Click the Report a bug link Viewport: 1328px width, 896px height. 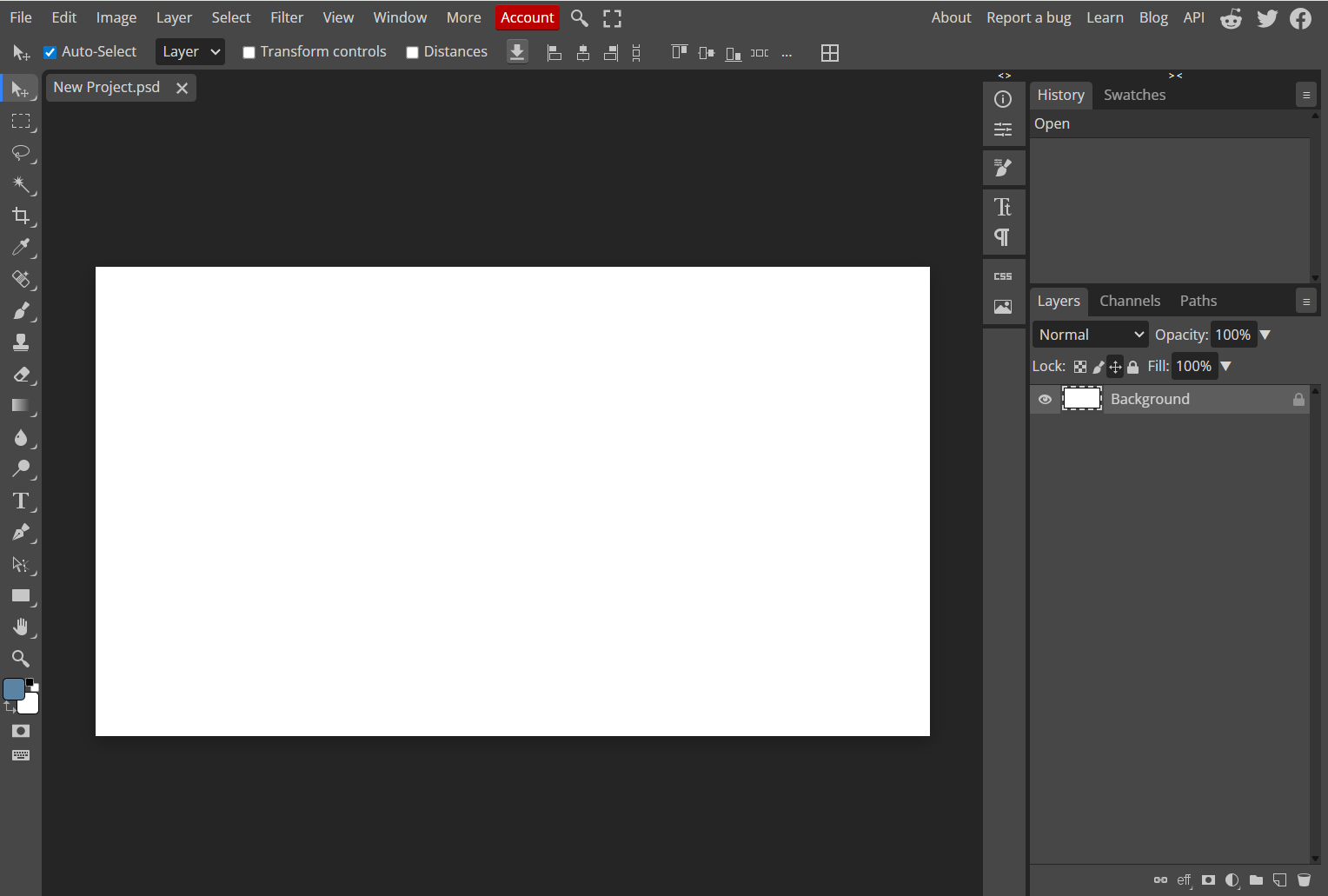pos(1029,17)
